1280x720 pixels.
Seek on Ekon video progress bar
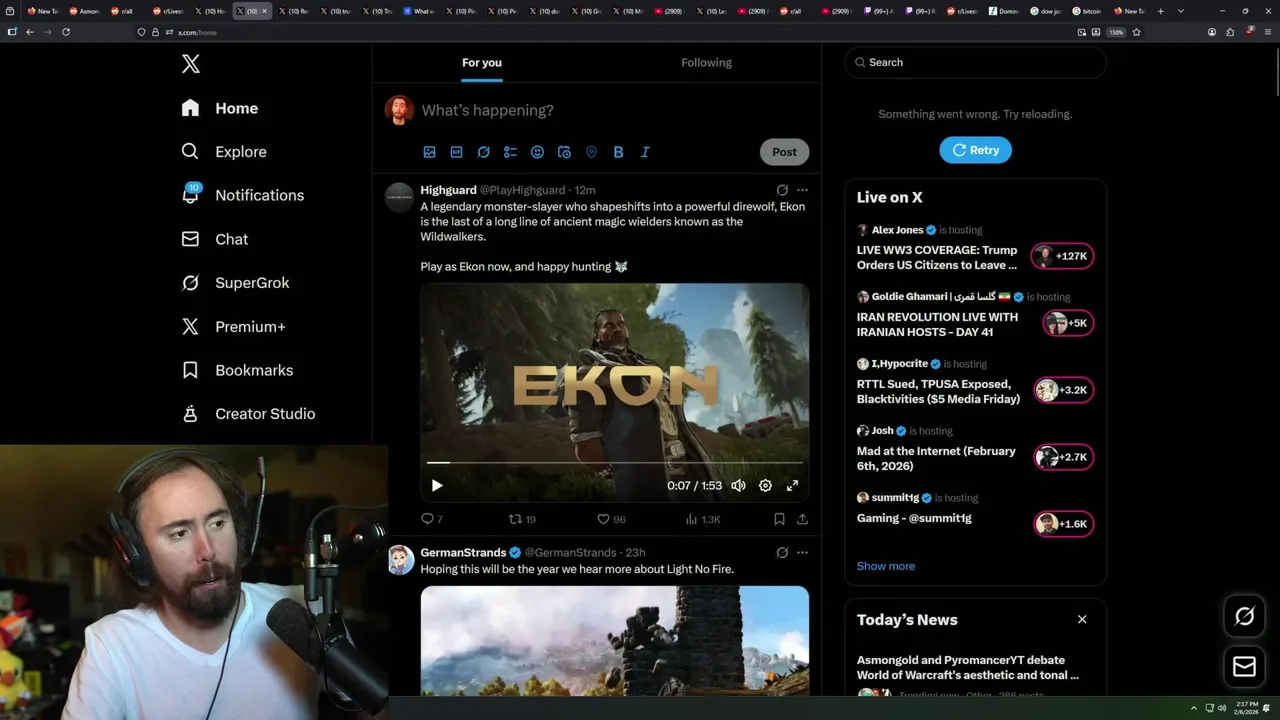(615, 463)
